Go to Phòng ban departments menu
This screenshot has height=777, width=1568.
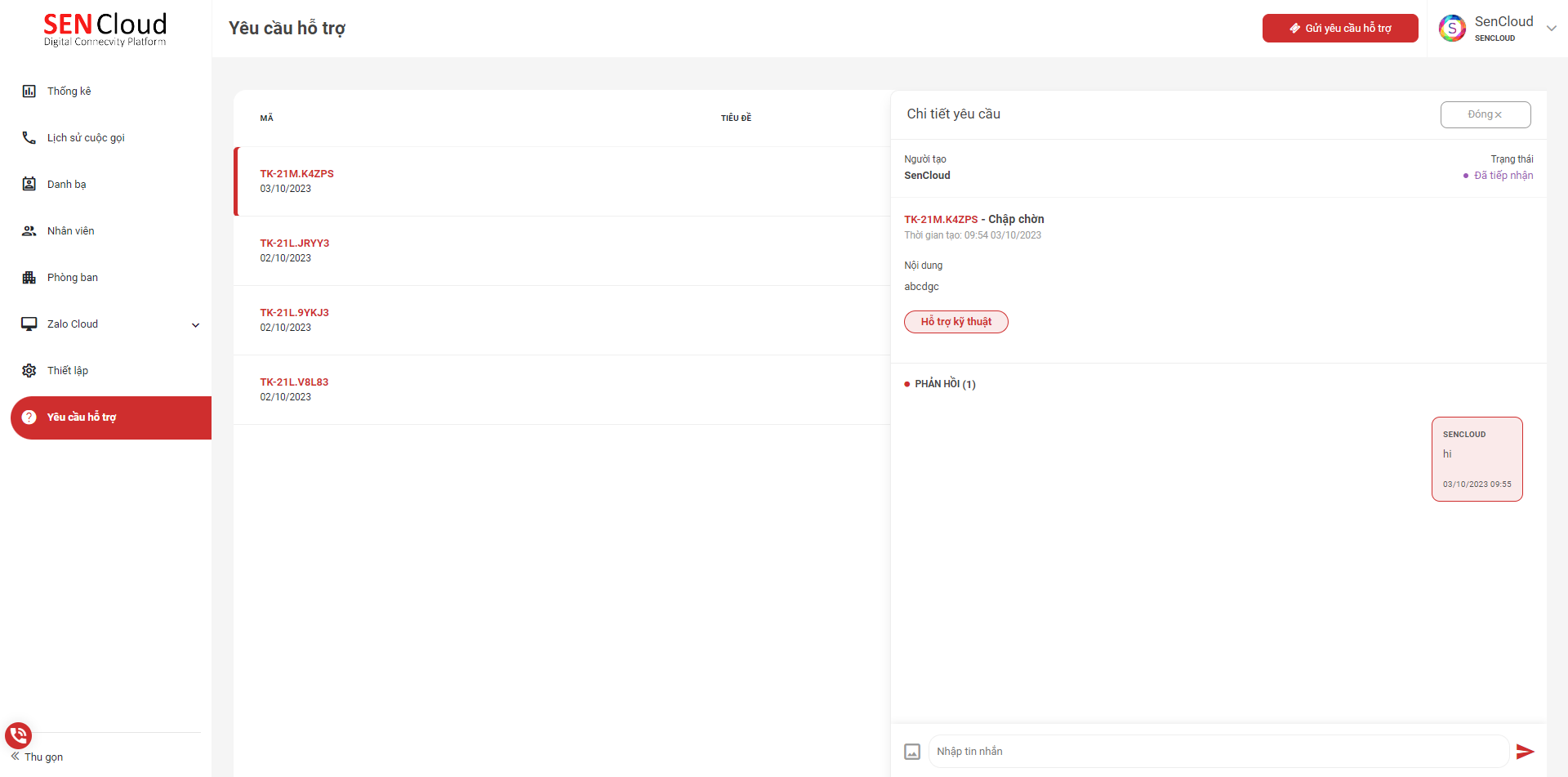tap(73, 278)
